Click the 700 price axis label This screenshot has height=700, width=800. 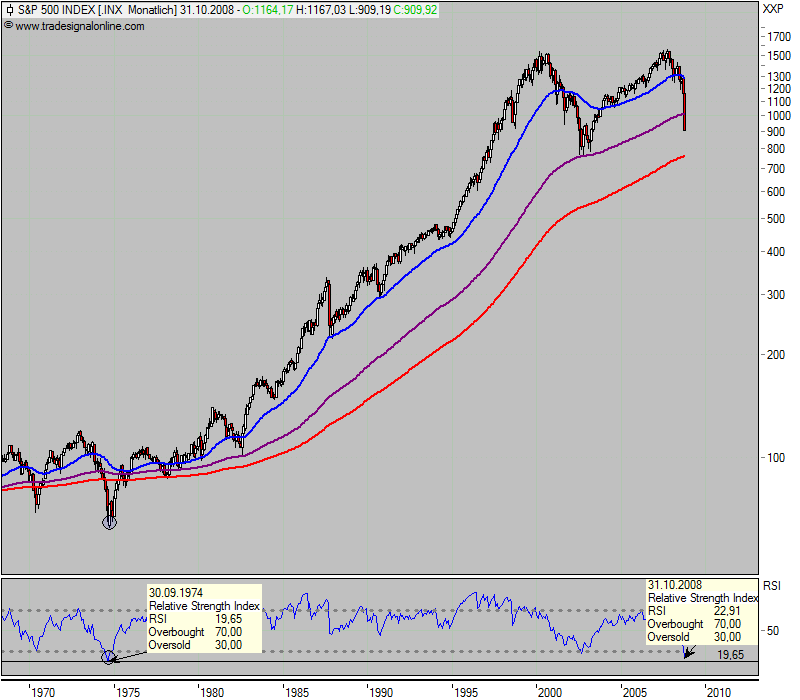[776, 169]
